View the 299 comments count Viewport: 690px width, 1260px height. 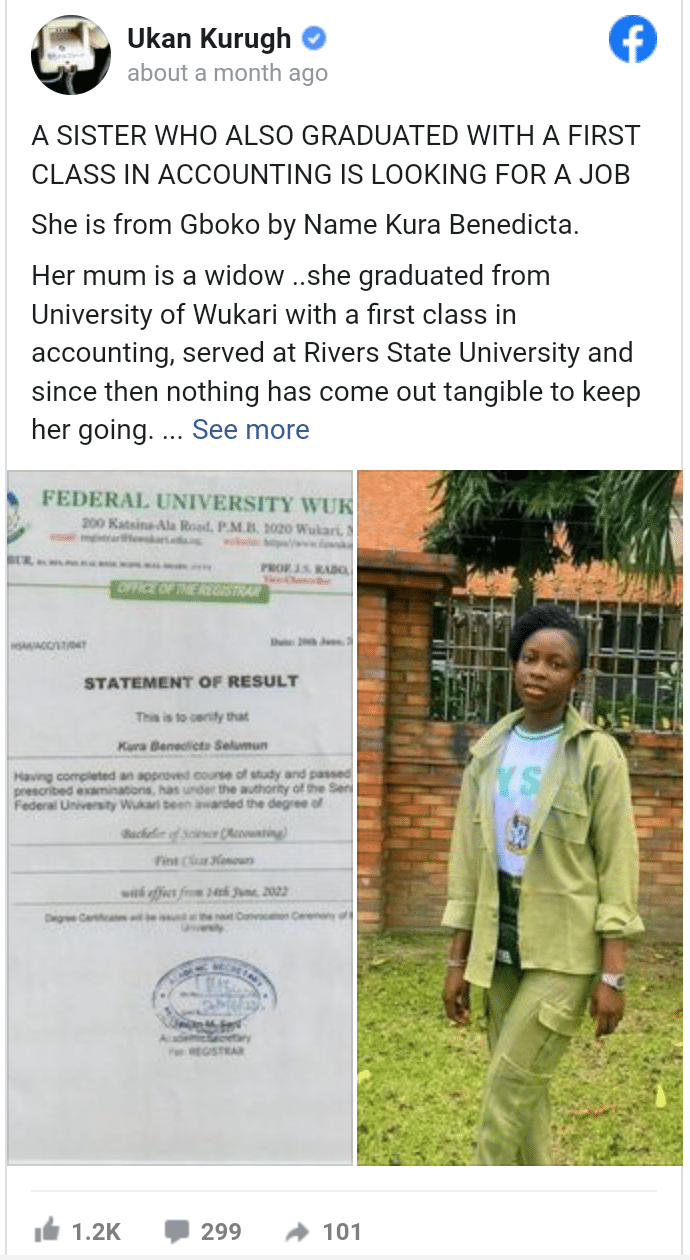221,1231
